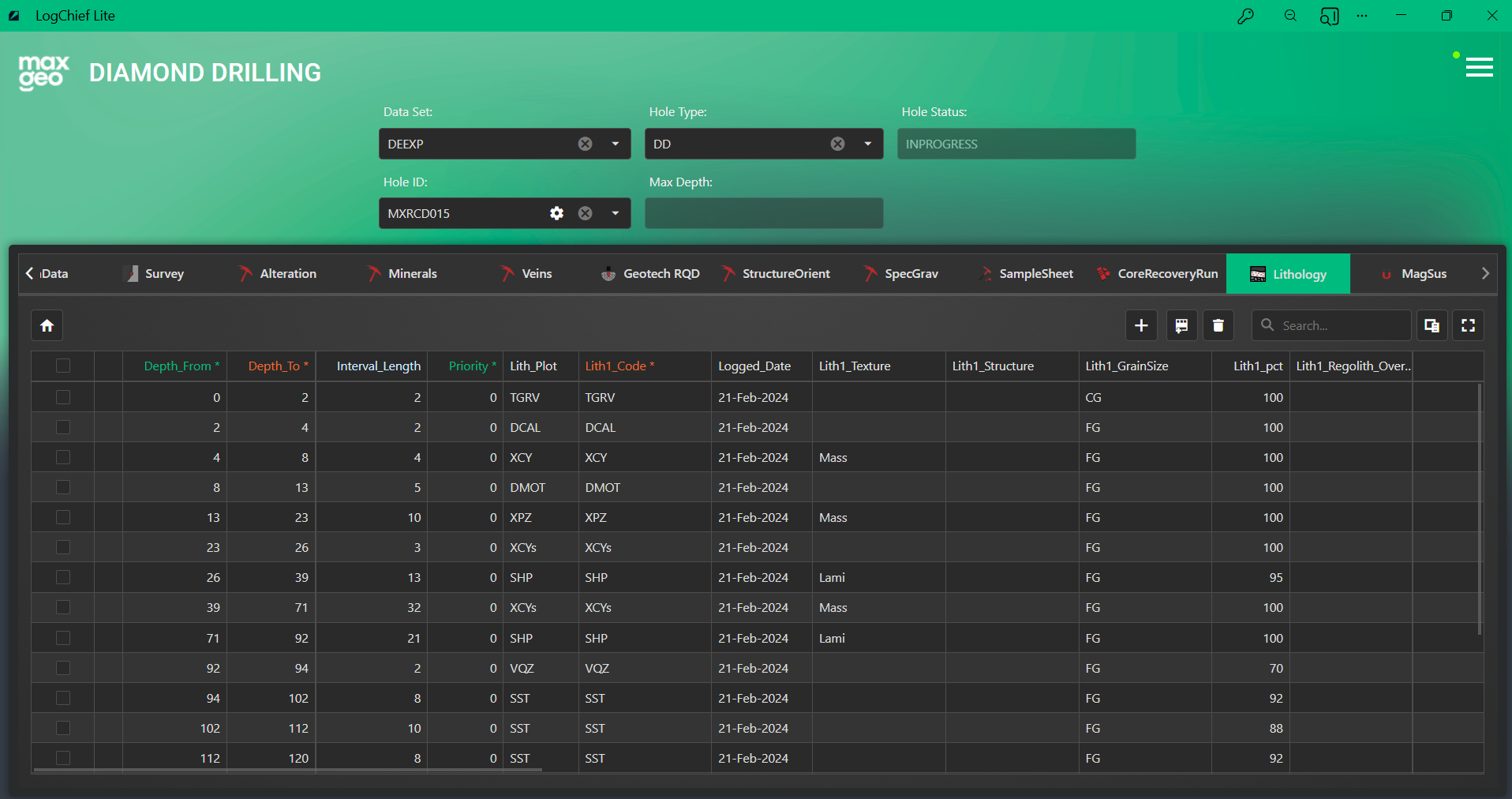This screenshot has width=1512, height=799.
Task: Check the DCAL row checkbox
Action: [63, 427]
